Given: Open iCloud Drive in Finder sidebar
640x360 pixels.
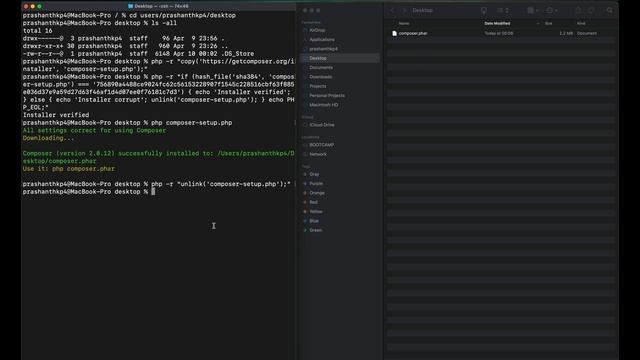Looking at the screenshot, I should [x=322, y=125].
